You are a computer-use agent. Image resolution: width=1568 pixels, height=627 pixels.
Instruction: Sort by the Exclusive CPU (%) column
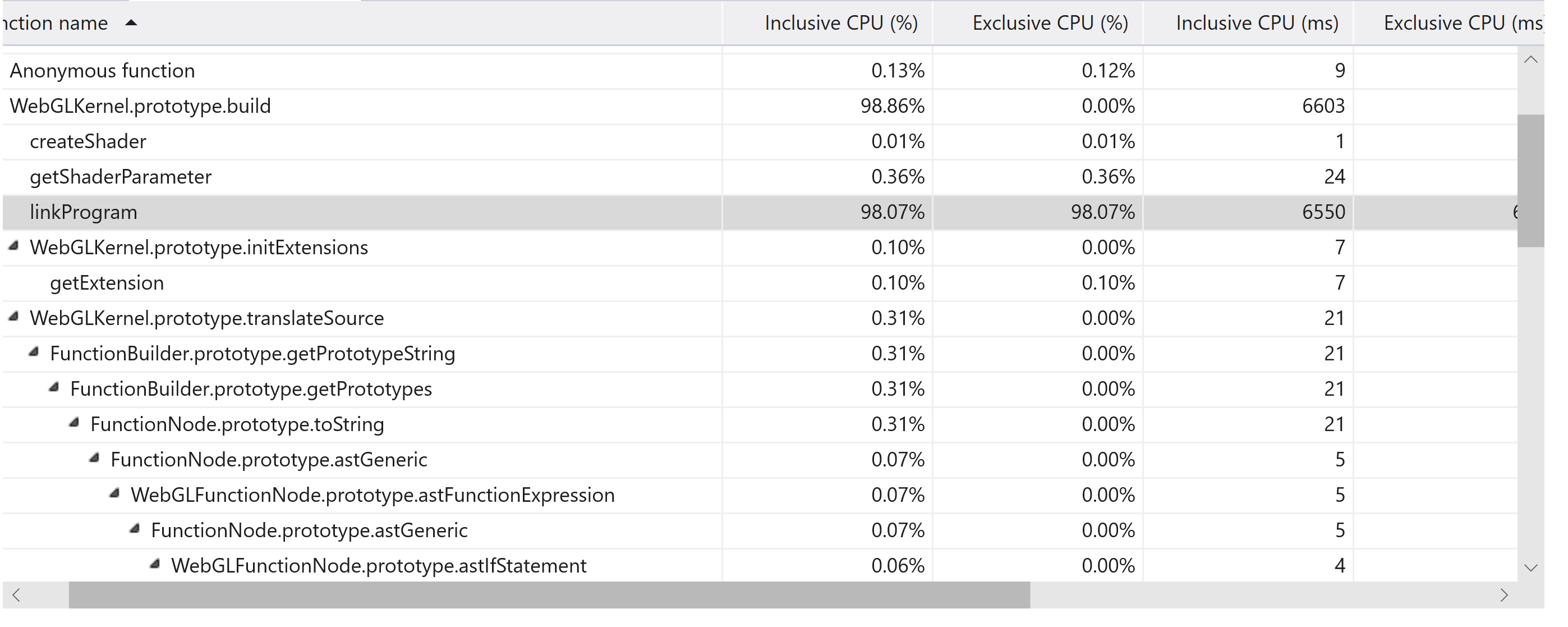(x=1051, y=23)
